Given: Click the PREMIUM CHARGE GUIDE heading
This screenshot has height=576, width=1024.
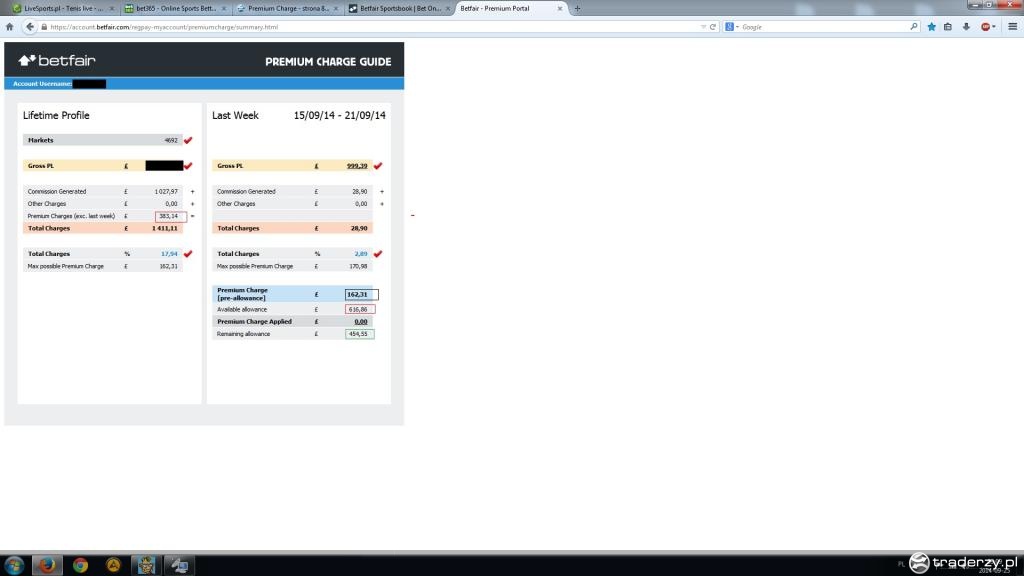Looking at the screenshot, I should (x=328, y=61).
